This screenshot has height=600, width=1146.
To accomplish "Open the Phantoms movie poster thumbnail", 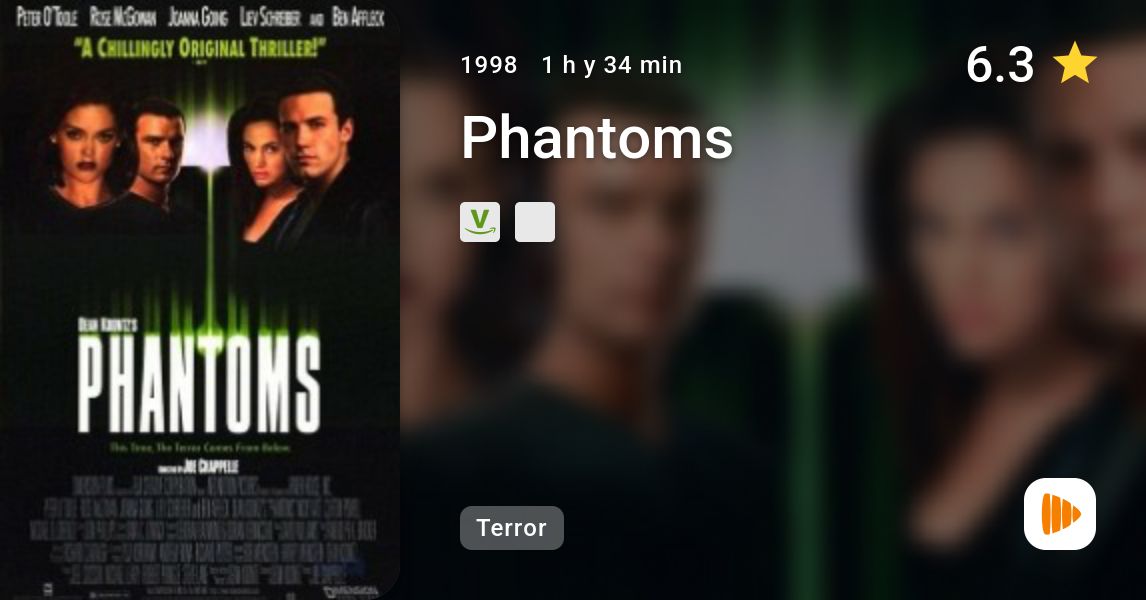I will pos(200,300).
